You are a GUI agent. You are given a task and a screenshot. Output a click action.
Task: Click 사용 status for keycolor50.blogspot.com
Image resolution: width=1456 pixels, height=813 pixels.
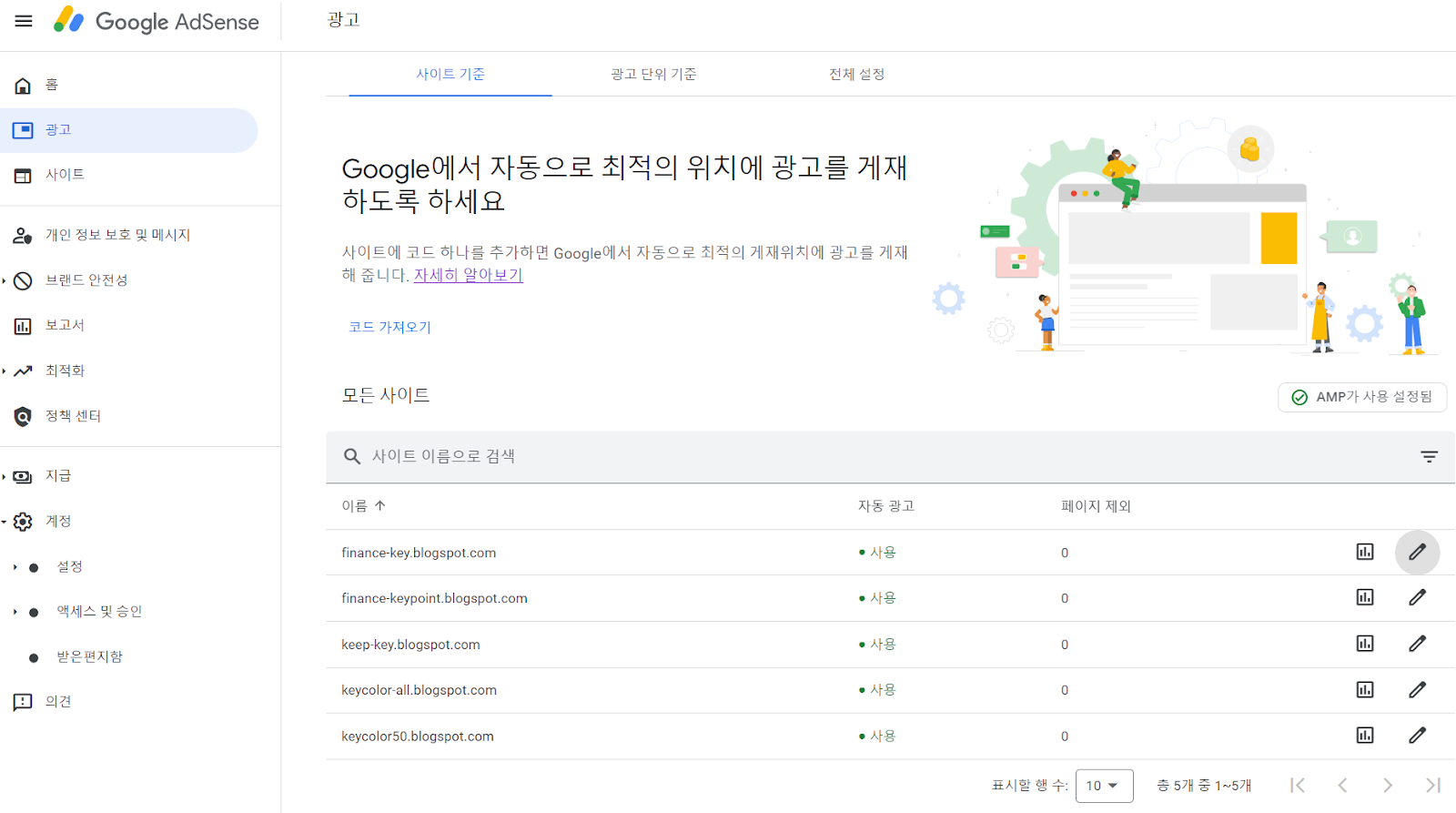point(877,736)
